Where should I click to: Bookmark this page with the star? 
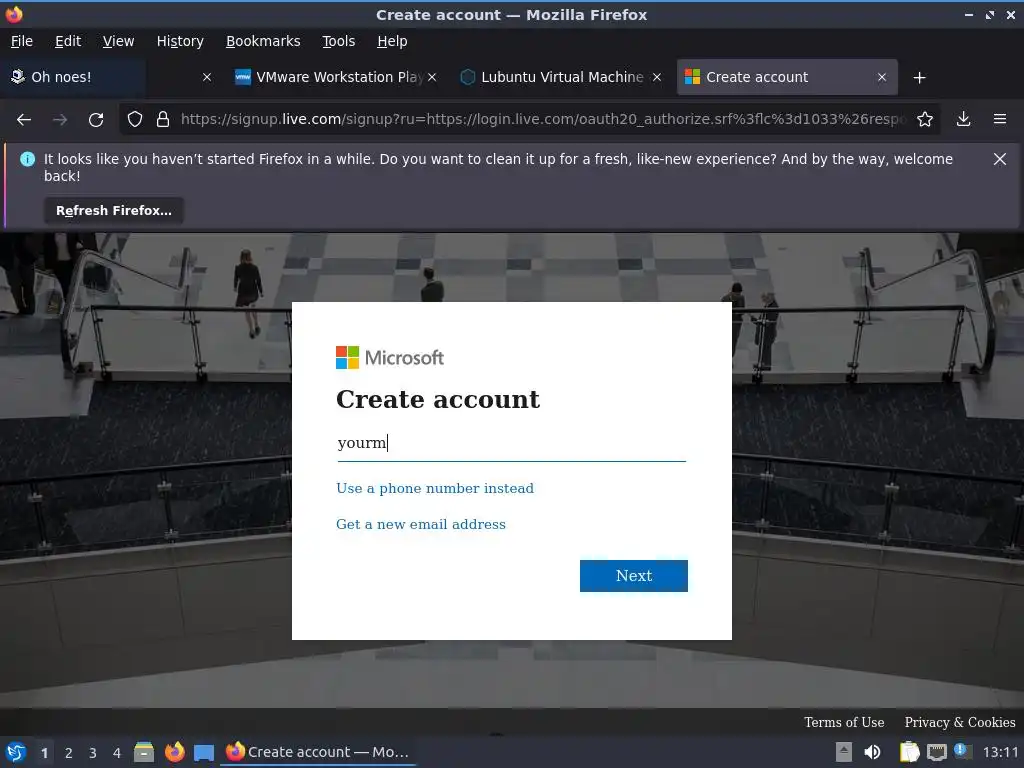[925, 120]
